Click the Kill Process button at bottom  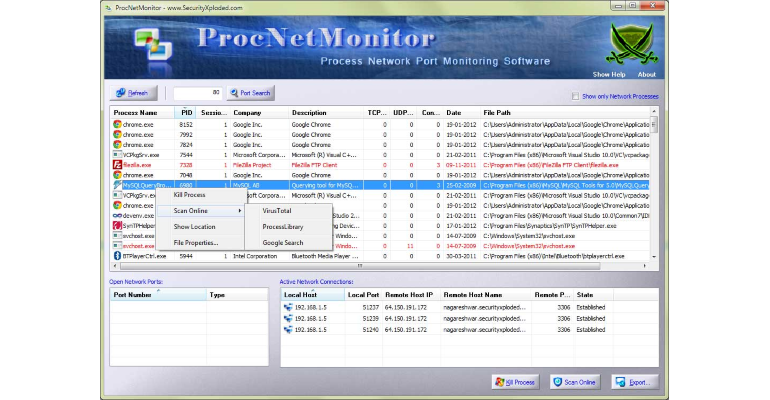click(x=516, y=382)
